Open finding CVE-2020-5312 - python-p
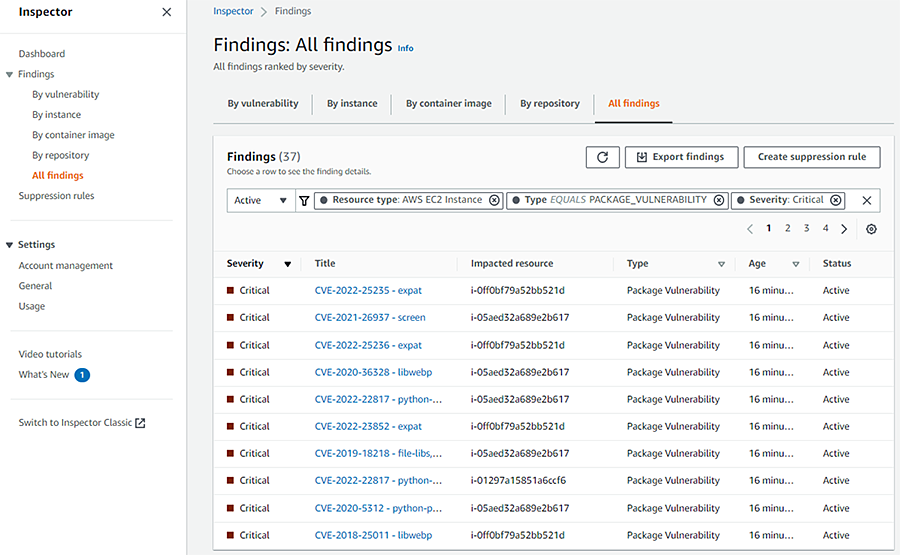The height and width of the screenshot is (555, 900). pyautogui.click(x=378, y=509)
